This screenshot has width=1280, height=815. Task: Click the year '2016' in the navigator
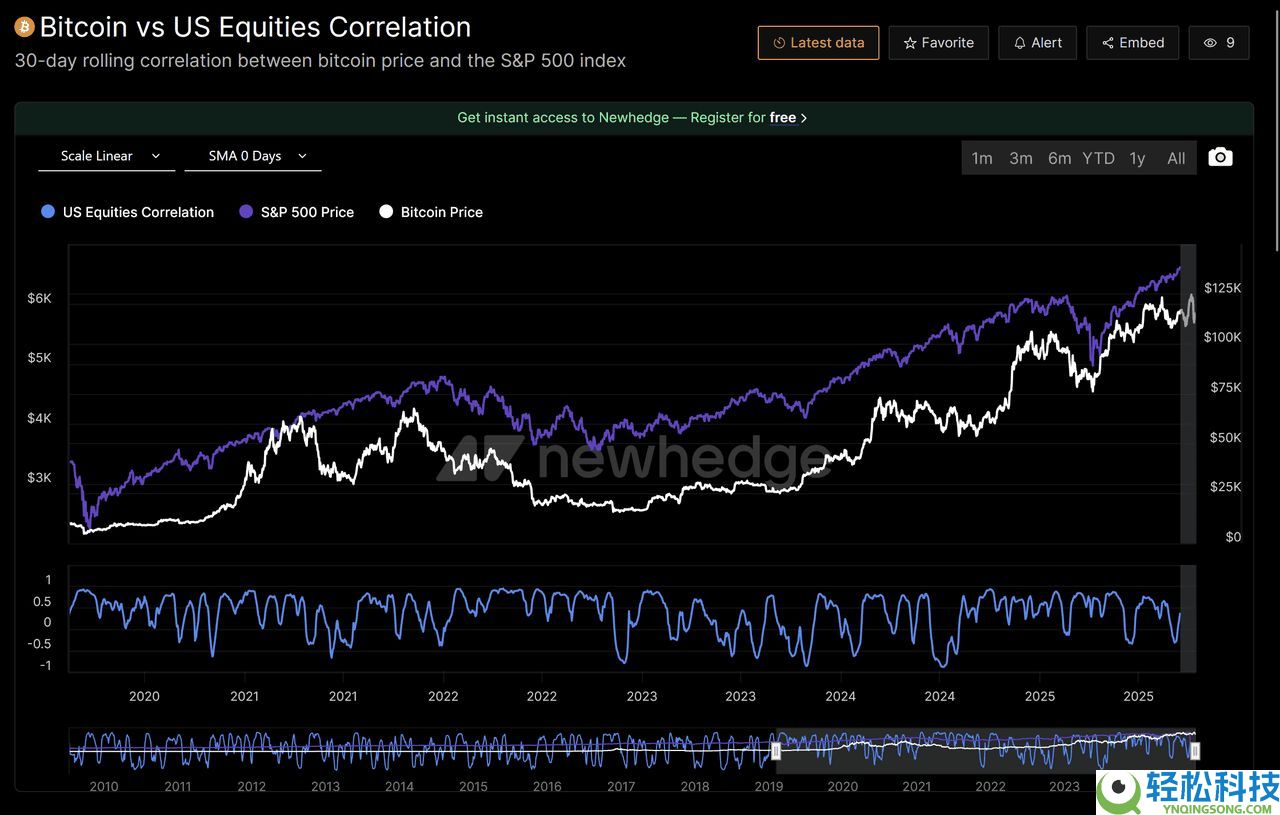click(547, 787)
